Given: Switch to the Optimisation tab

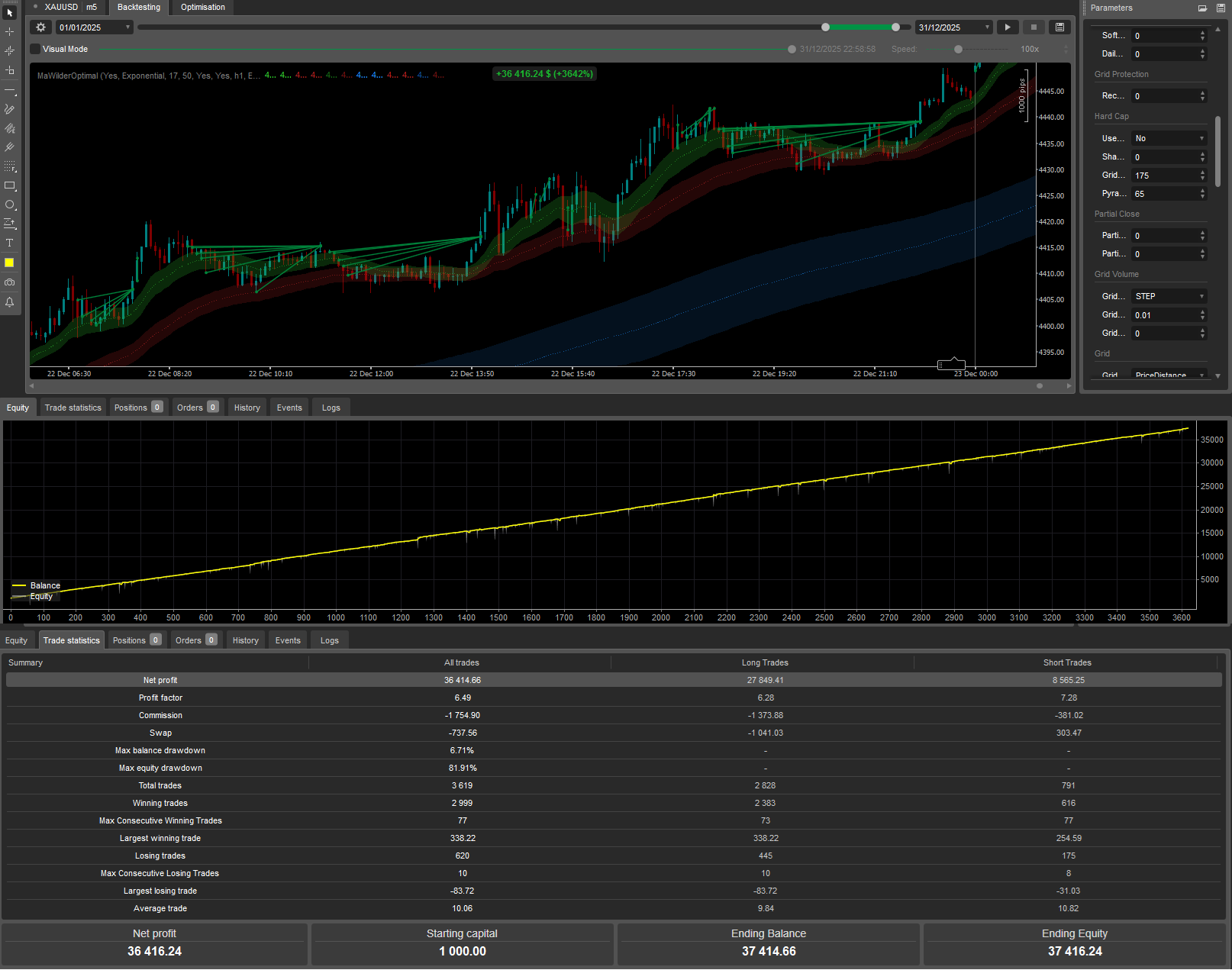Looking at the screenshot, I should click(202, 8).
